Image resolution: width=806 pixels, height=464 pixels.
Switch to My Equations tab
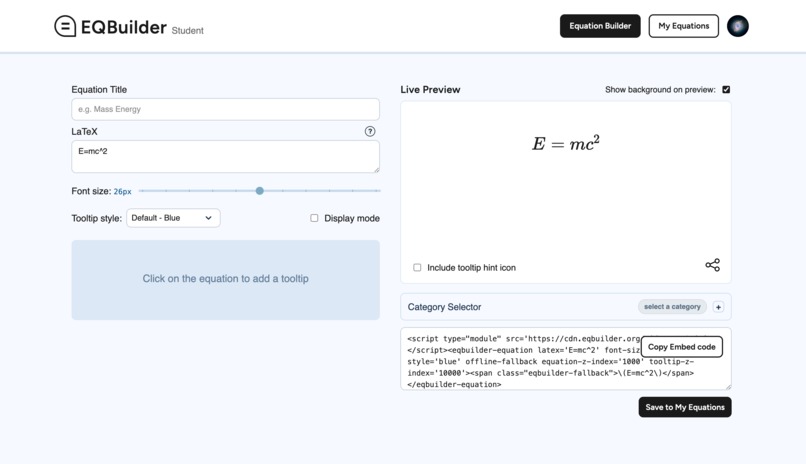click(684, 26)
